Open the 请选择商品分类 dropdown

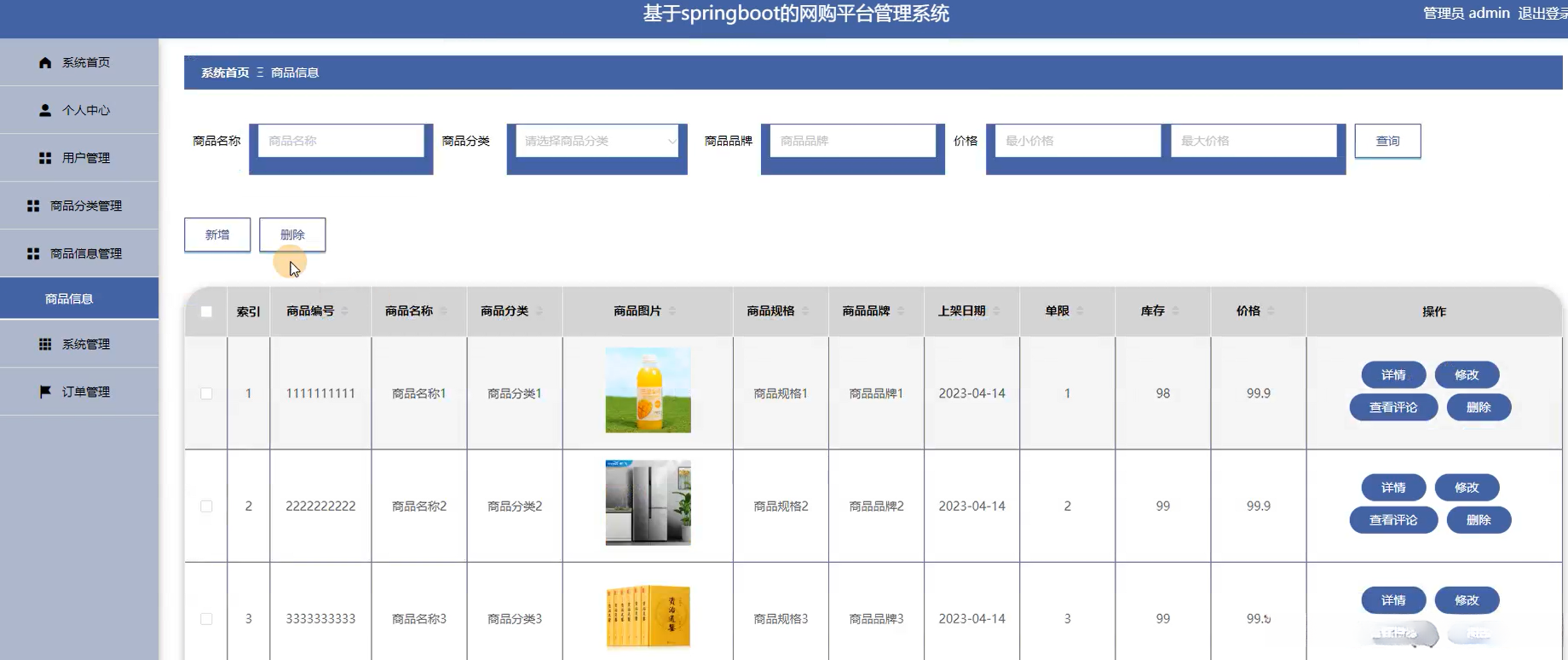[x=597, y=141]
